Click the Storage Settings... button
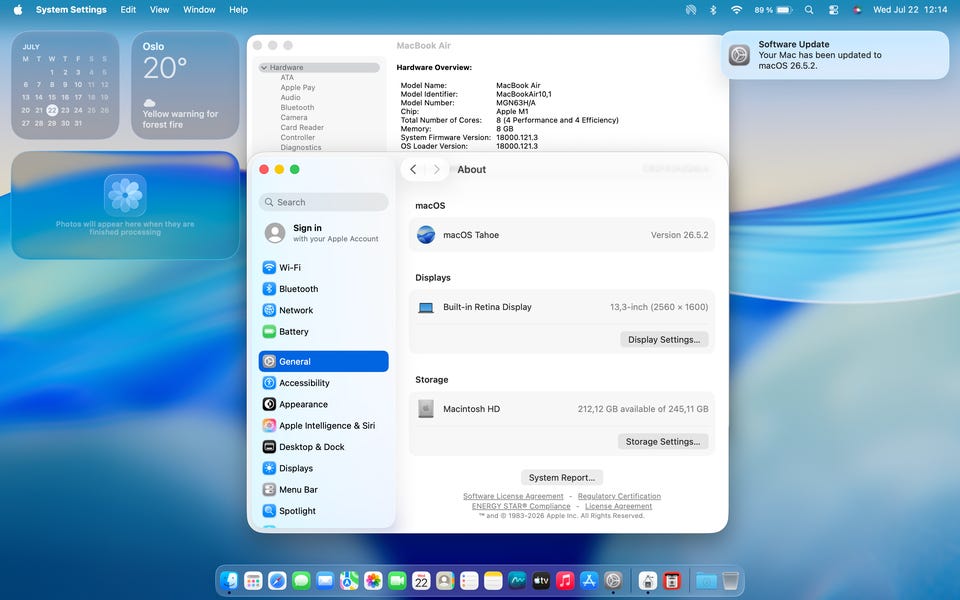The image size is (960, 600). [663, 441]
